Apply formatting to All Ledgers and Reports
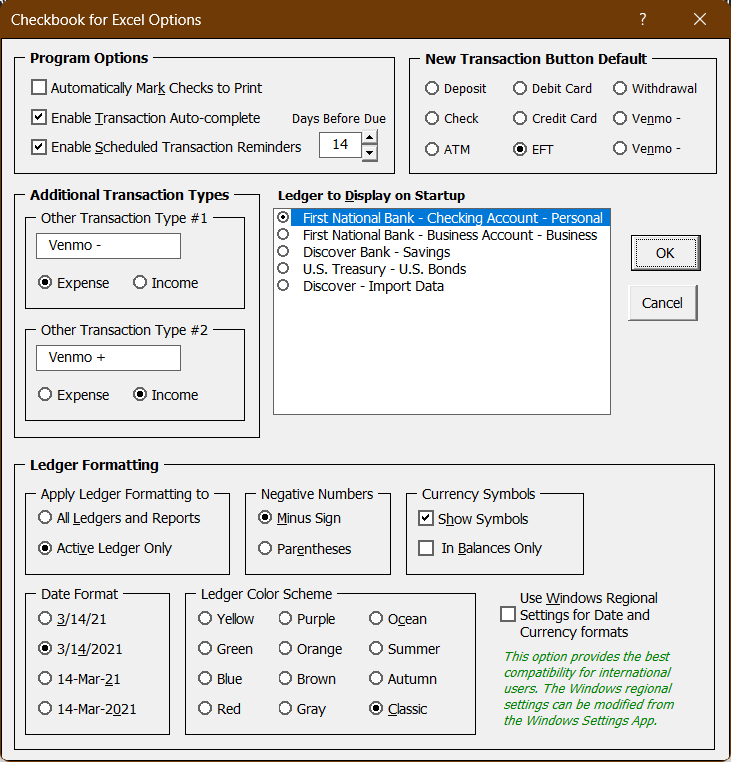This screenshot has height=762, width=731. [x=45, y=518]
